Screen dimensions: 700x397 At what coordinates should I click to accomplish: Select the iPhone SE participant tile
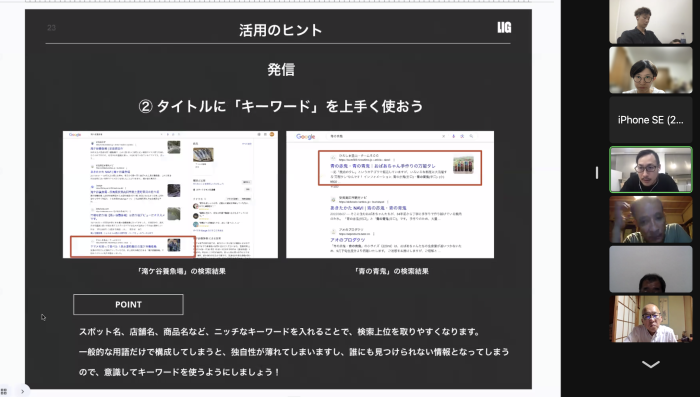[x=650, y=120]
